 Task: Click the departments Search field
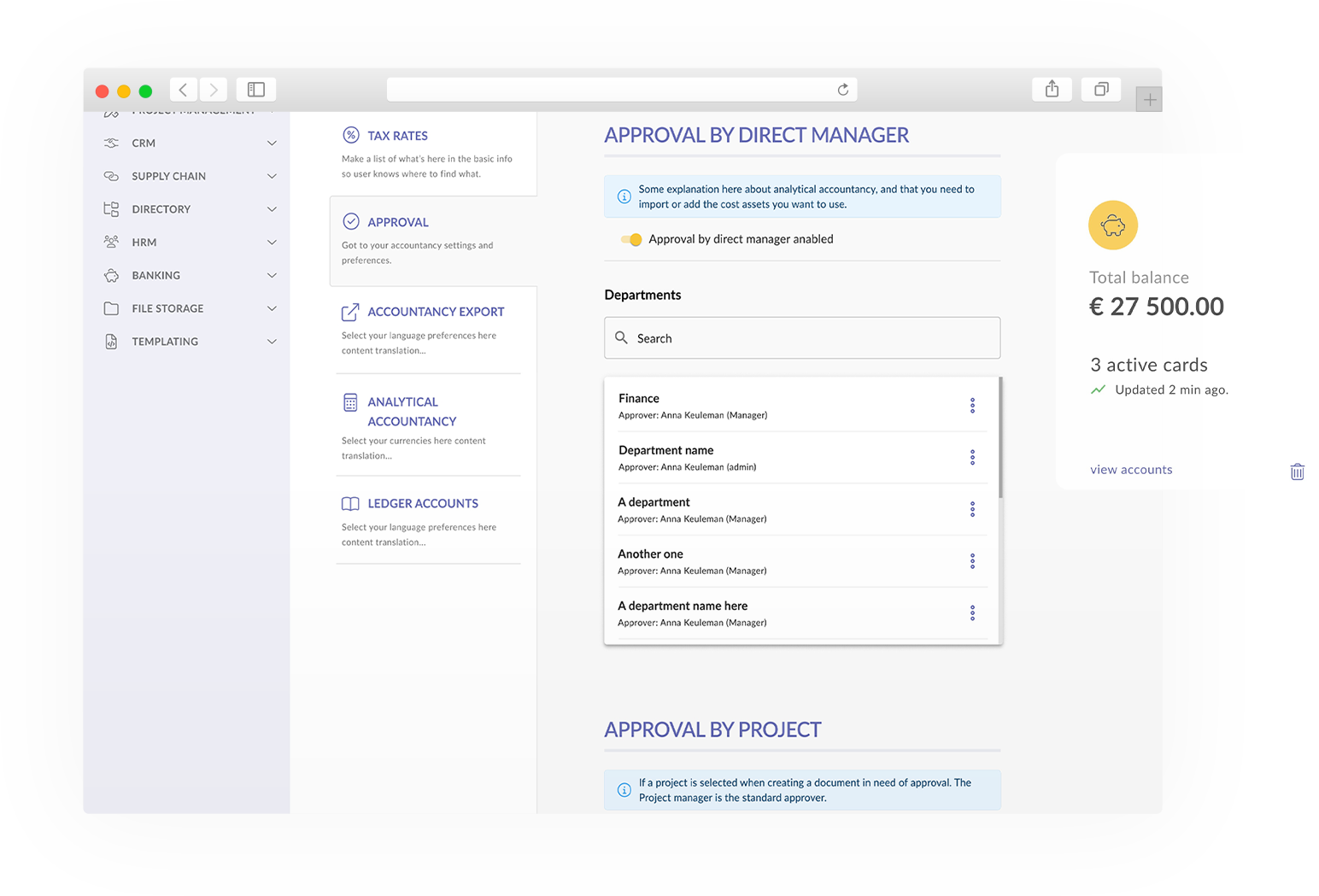(802, 338)
